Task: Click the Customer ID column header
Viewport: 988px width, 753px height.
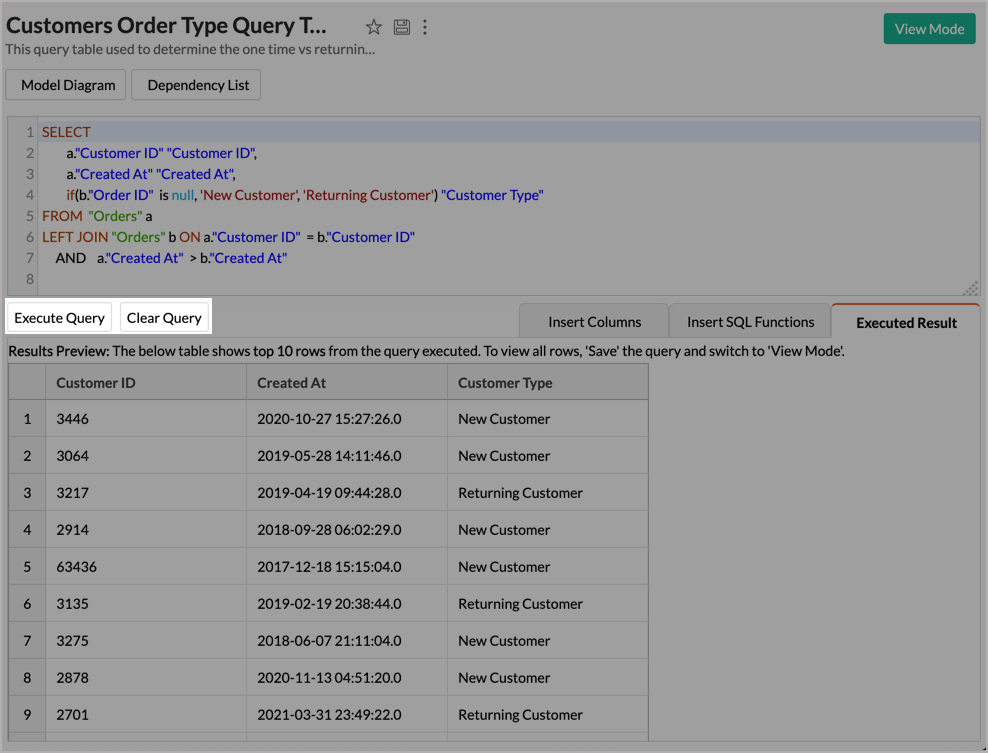Action: [96, 383]
